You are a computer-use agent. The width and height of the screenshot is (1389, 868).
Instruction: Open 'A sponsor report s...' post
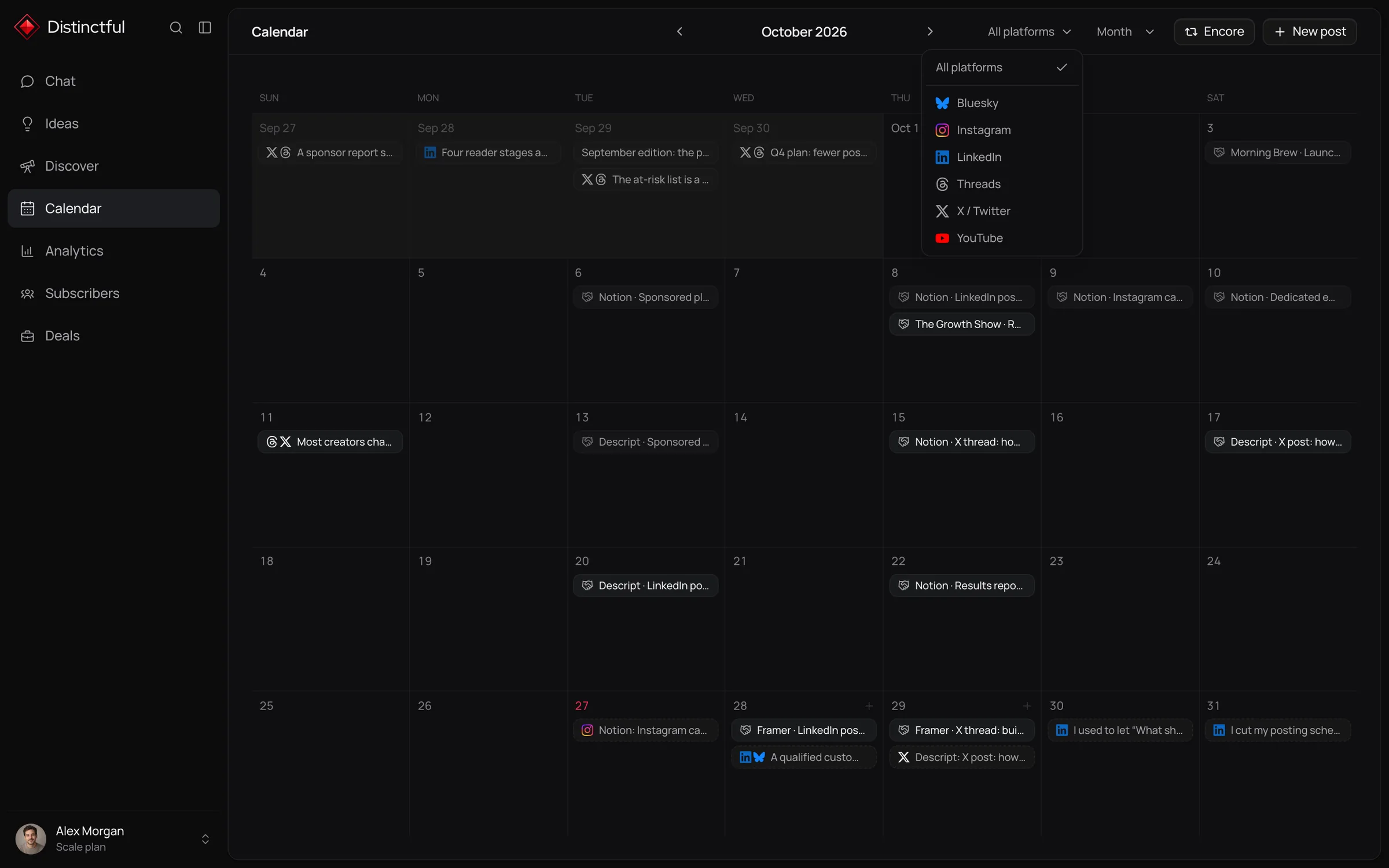[x=330, y=153]
